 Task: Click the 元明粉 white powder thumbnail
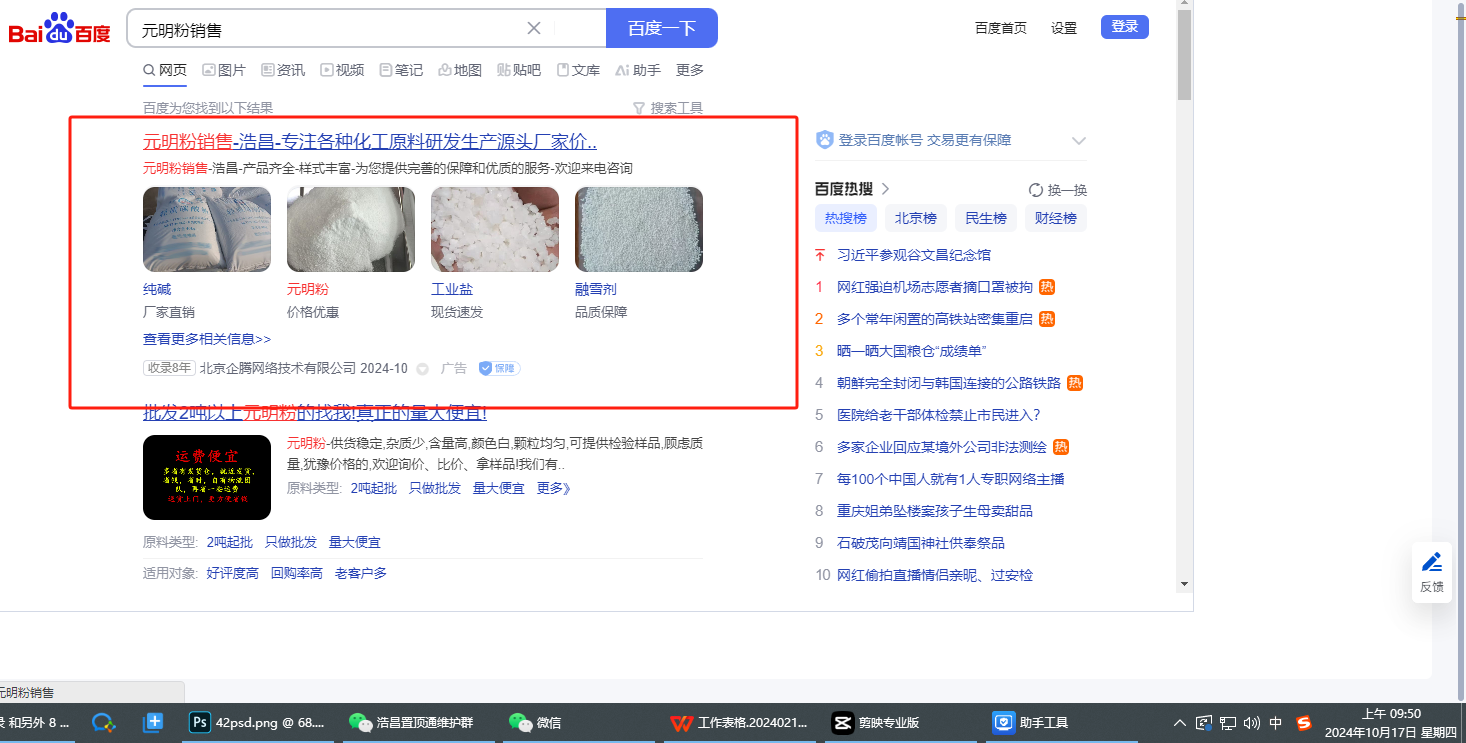coord(351,229)
